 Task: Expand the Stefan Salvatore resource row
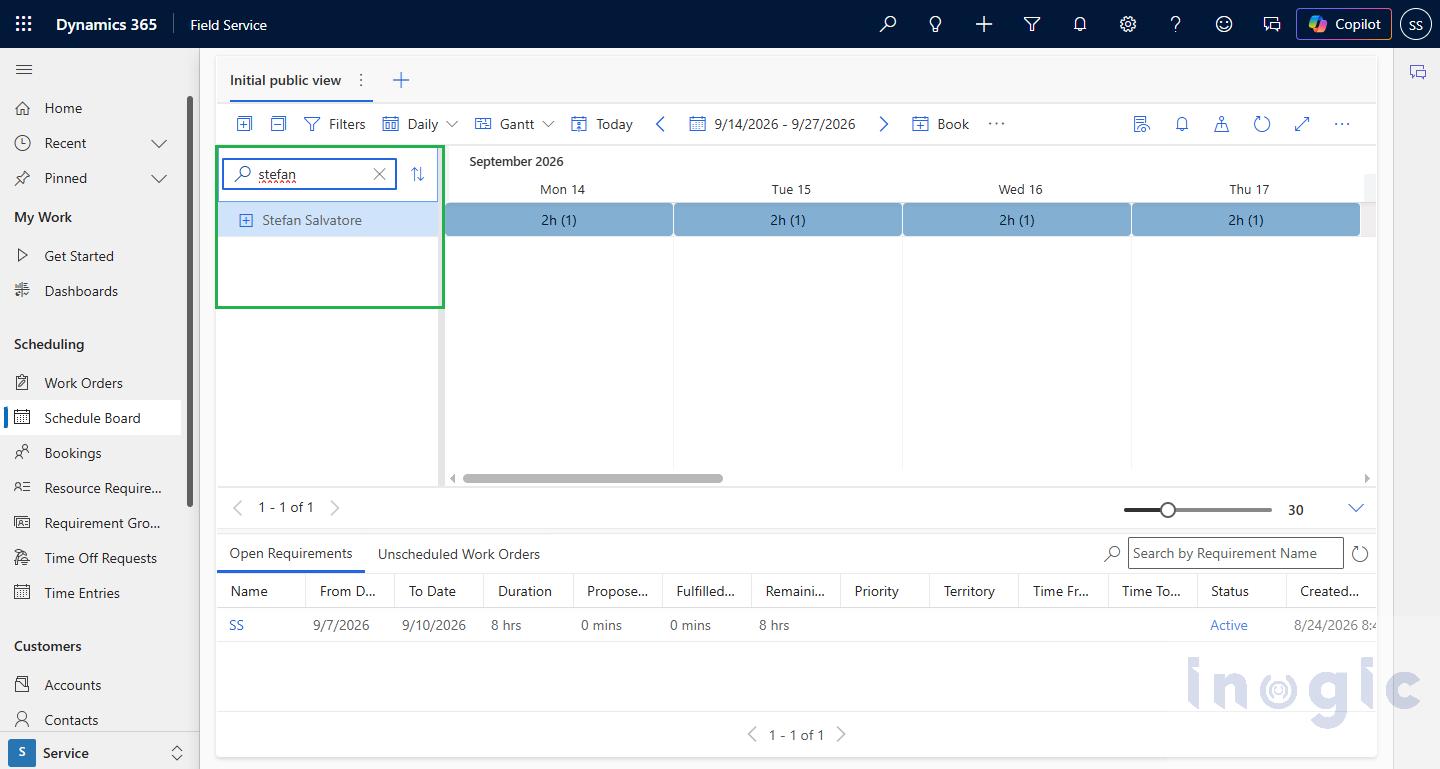(x=246, y=220)
